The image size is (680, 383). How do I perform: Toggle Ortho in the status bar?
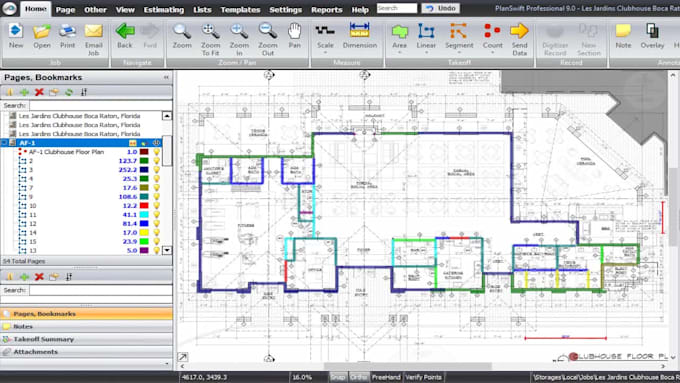pyautogui.click(x=358, y=377)
